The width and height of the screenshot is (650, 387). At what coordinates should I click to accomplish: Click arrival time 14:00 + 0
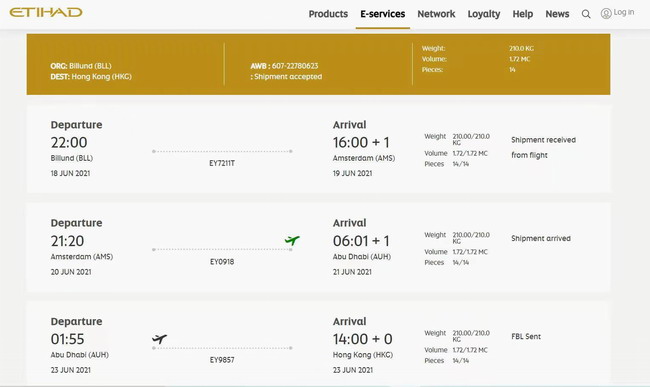(x=362, y=339)
